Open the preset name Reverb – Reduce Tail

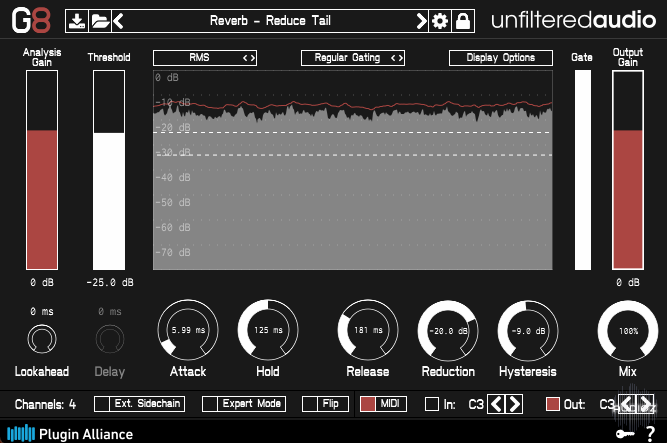pyautogui.click(x=270, y=20)
